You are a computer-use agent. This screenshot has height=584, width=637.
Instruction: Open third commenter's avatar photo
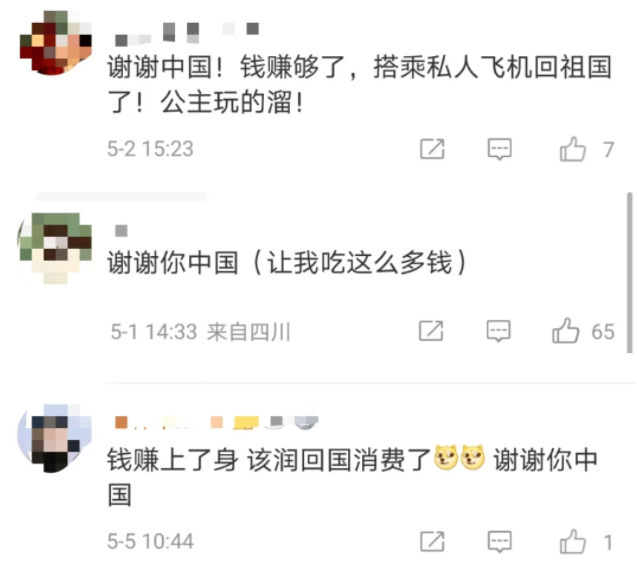[54, 438]
